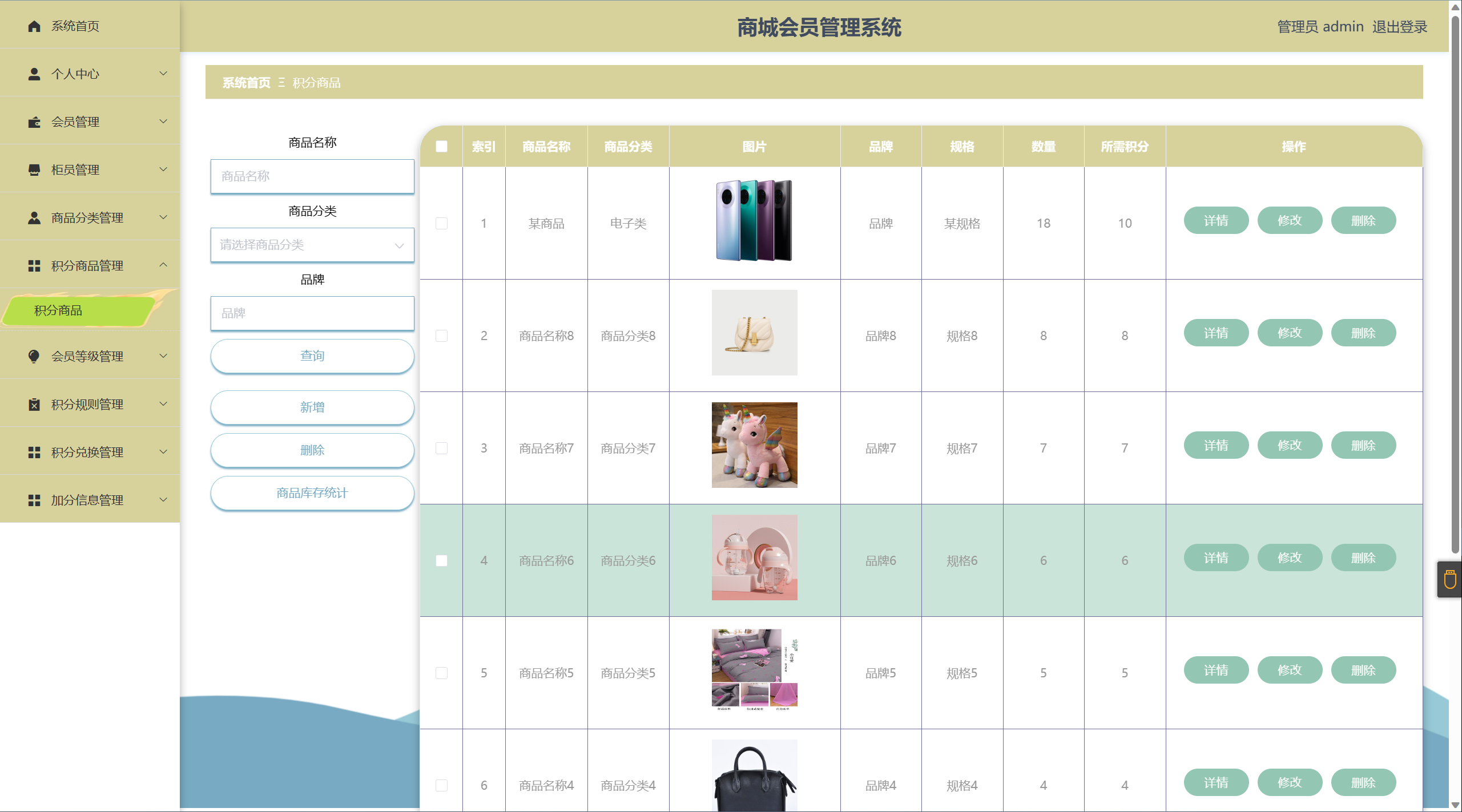Expand the 积分兑换管理 menu chevron
Image resolution: width=1462 pixels, height=812 pixels.
[x=163, y=452]
